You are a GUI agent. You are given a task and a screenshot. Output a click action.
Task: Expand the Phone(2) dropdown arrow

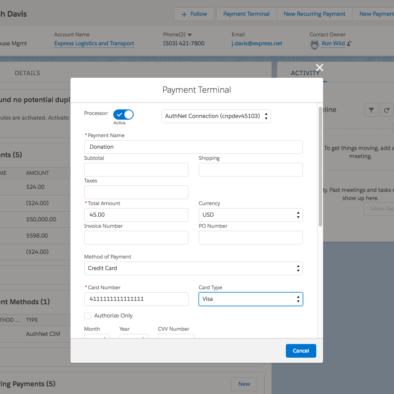click(x=190, y=35)
